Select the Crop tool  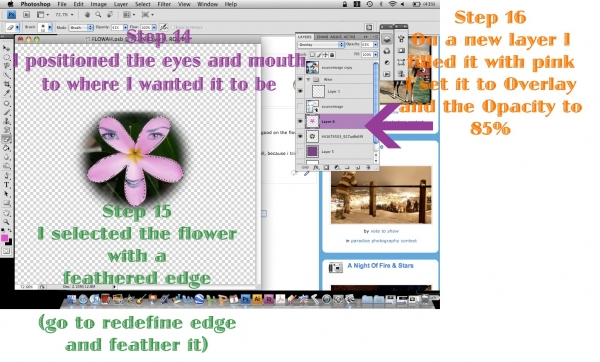click(6, 84)
